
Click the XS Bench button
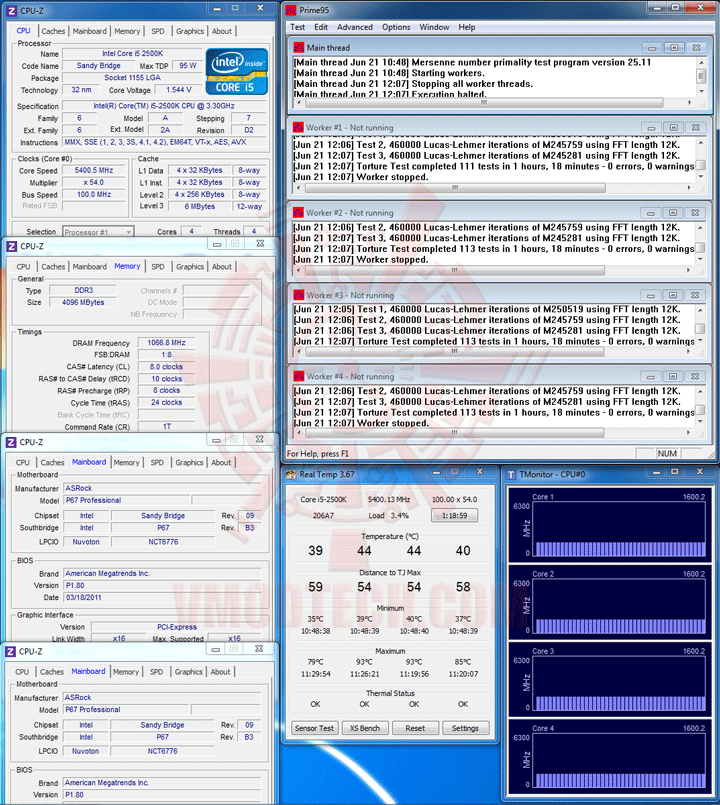tap(365, 728)
